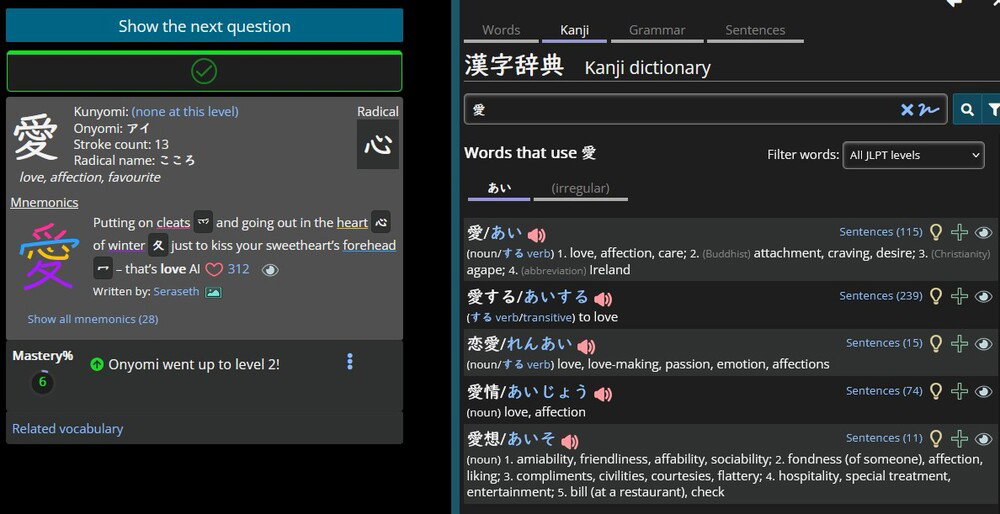Screen dimensions: 1000x514
Task: Select the (irregular) reading tab
Action: [580, 188]
